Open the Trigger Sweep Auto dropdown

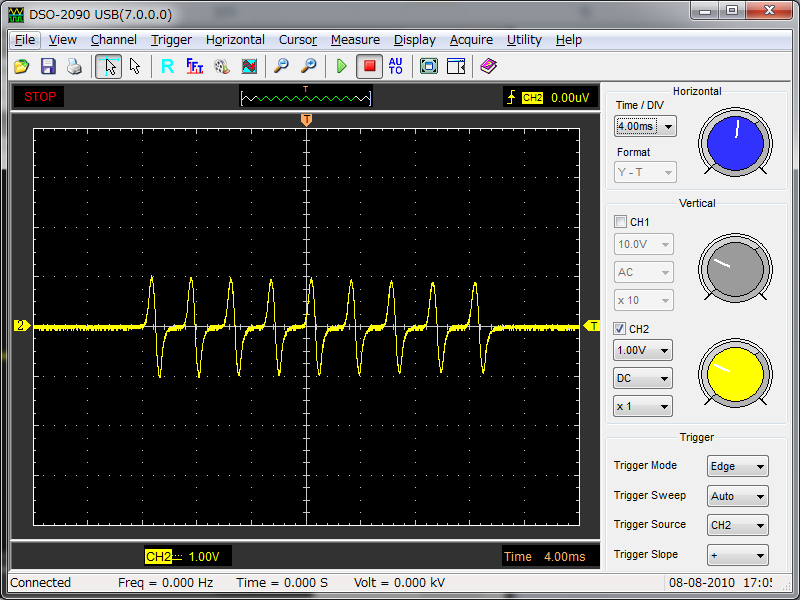tap(738, 496)
